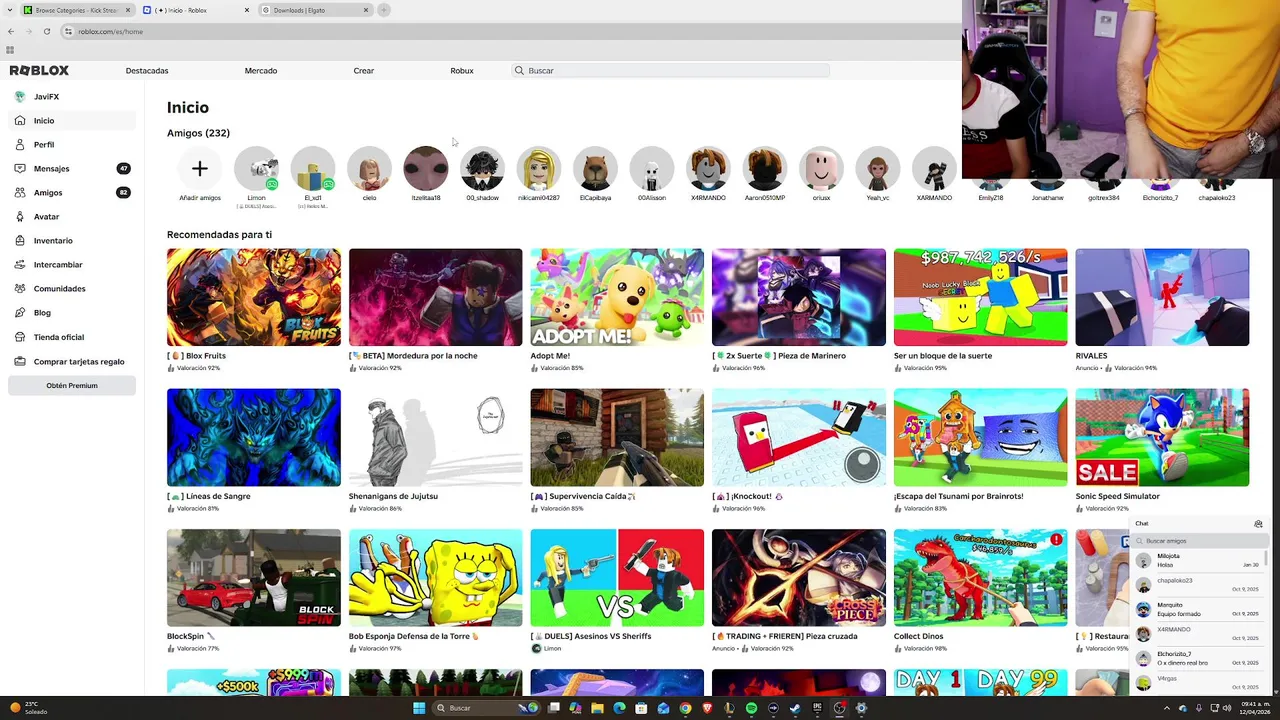Open 00_shadow friend avatar
The height and width of the screenshot is (720, 1280).
482,169
